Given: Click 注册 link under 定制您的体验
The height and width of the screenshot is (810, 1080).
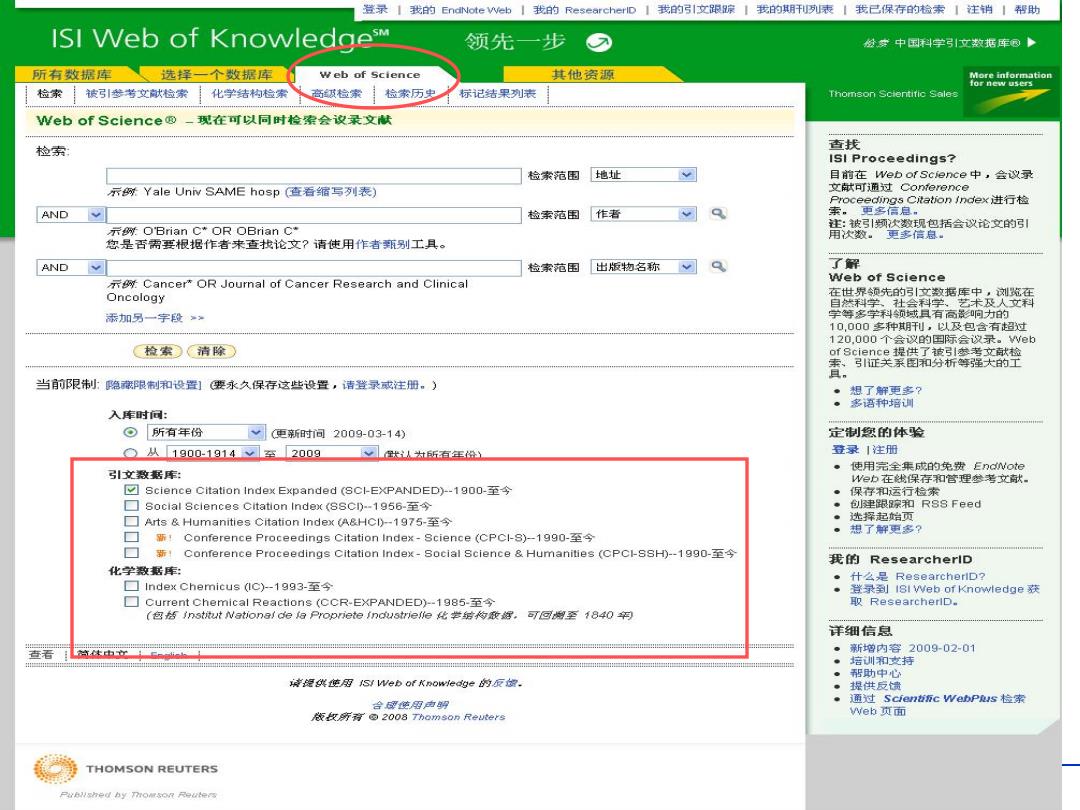Looking at the screenshot, I should coord(885,450).
